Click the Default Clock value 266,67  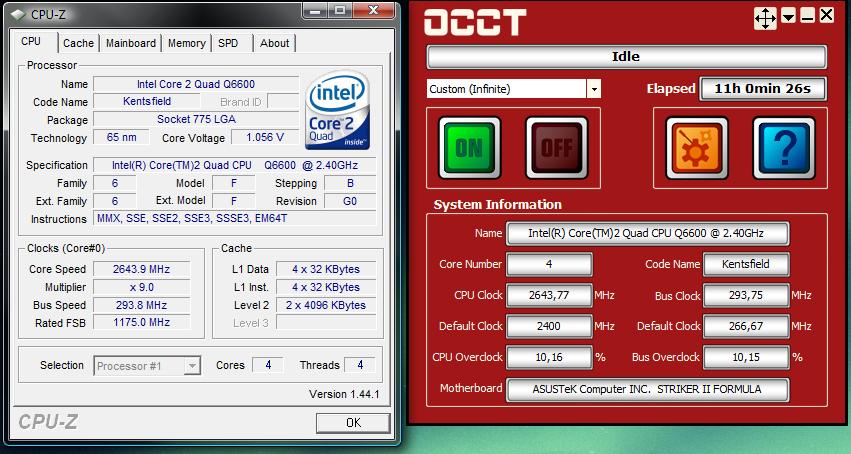(746, 326)
